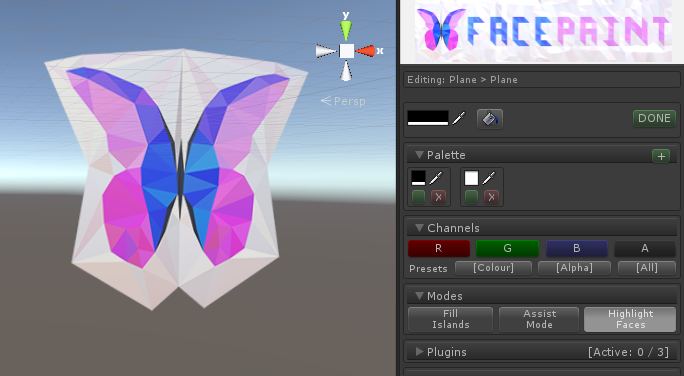Image resolution: width=684 pixels, height=376 pixels.
Task: Select the white palette swatch
Action: 471,178
